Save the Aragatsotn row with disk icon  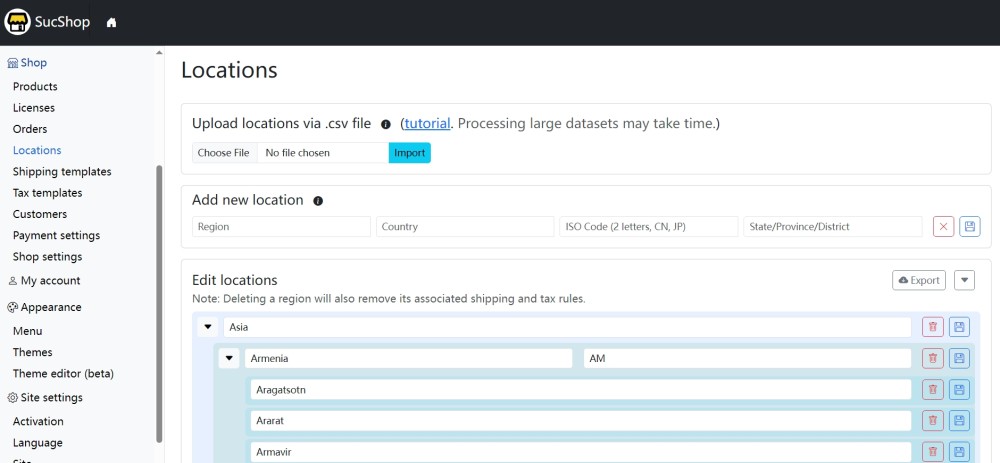tap(959, 390)
